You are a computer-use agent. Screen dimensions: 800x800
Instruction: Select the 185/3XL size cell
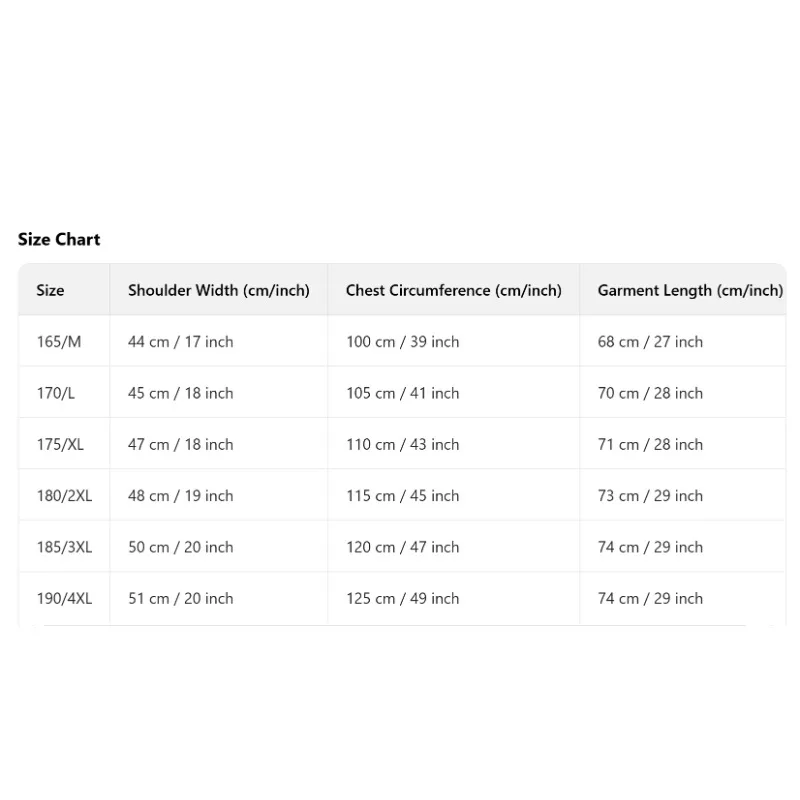[64, 547]
